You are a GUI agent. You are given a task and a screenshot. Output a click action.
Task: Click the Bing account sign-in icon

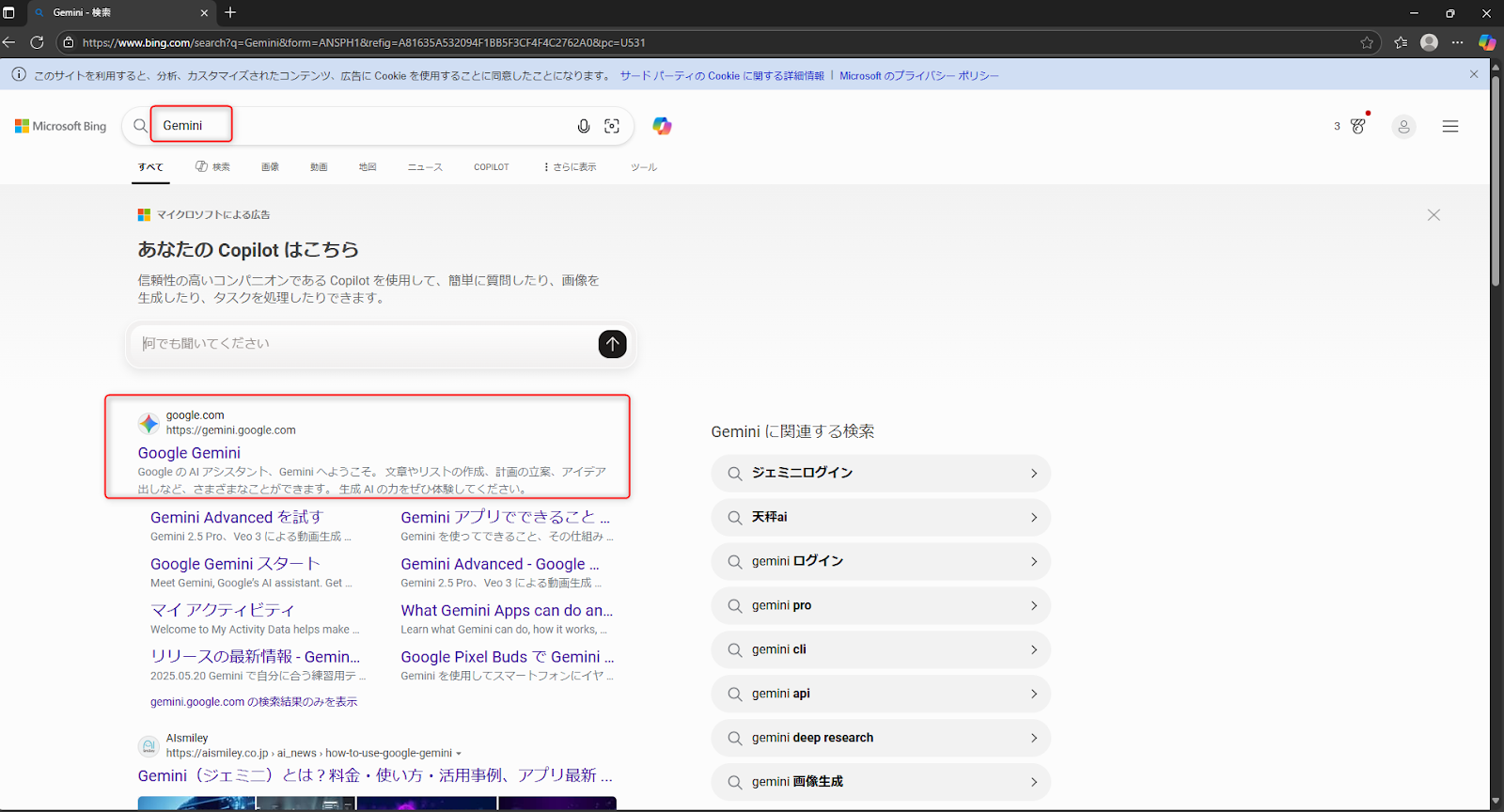click(x=1403, y=126)
